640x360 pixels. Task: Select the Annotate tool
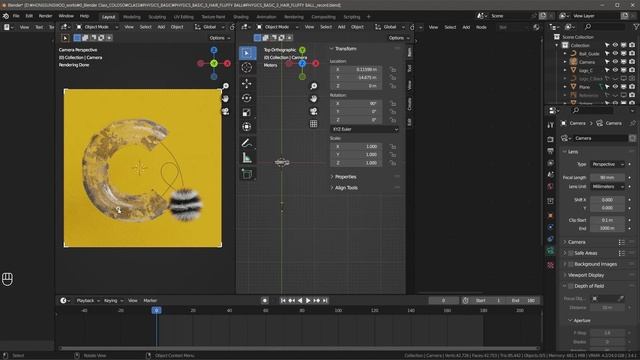247,143
